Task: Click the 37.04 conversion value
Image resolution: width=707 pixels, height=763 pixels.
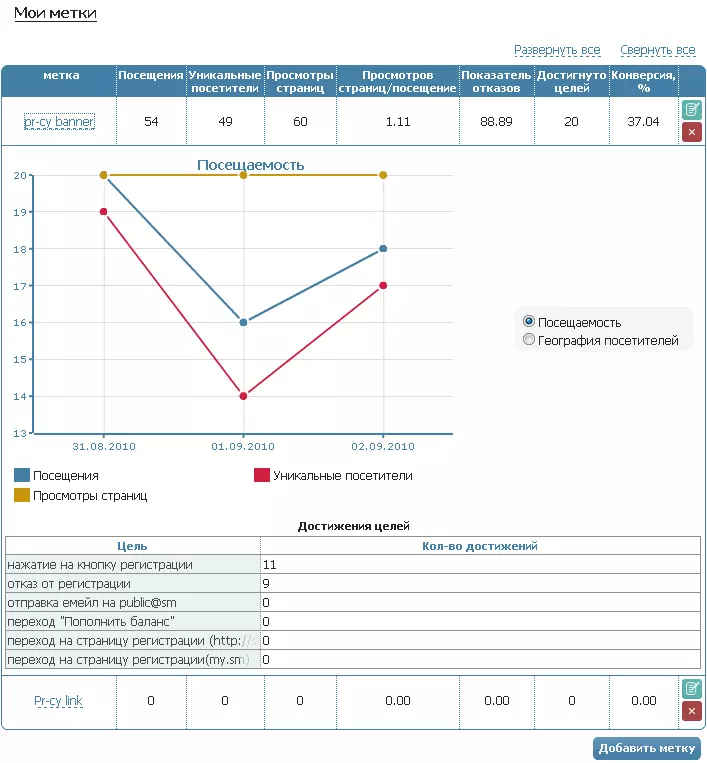Action: [643, 122]
